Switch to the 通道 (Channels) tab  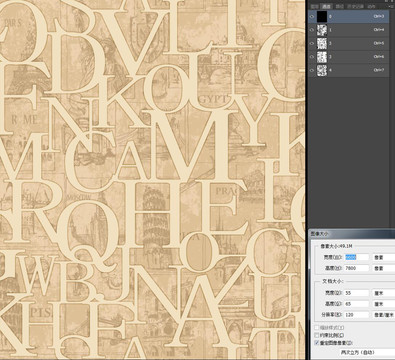pyautogui.click(x=326, y=6)
